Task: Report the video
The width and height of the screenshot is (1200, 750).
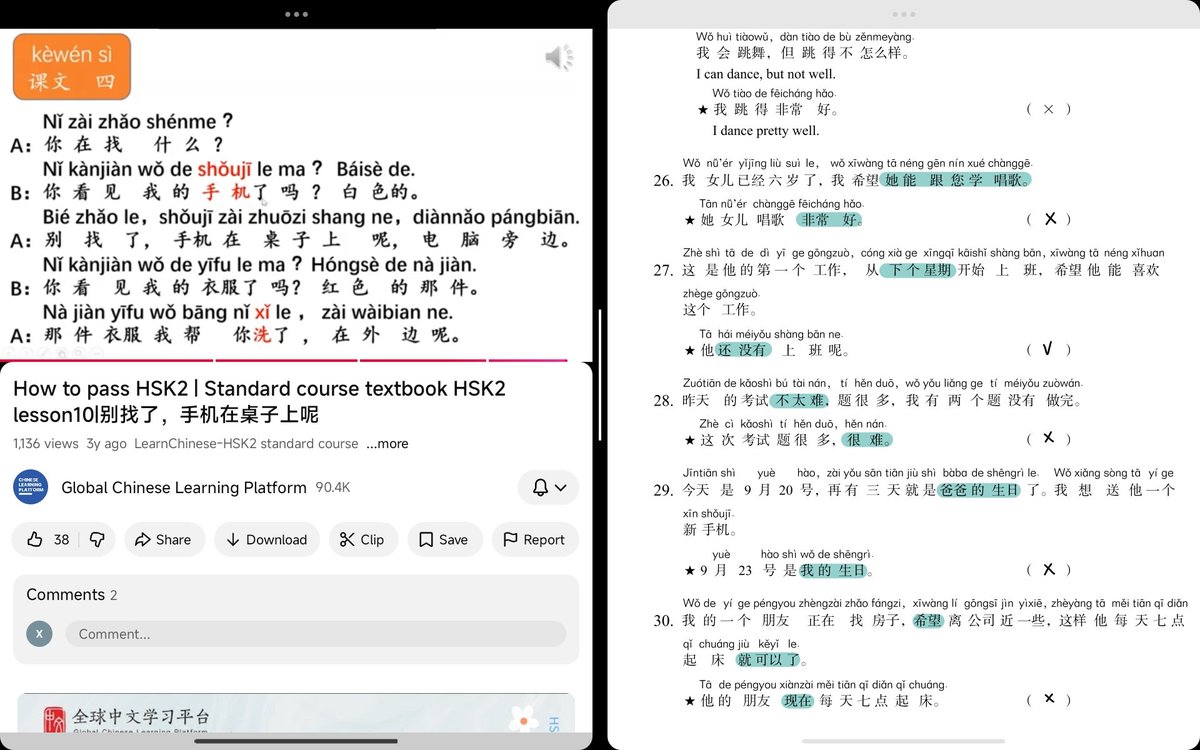Action: point(535,539)
